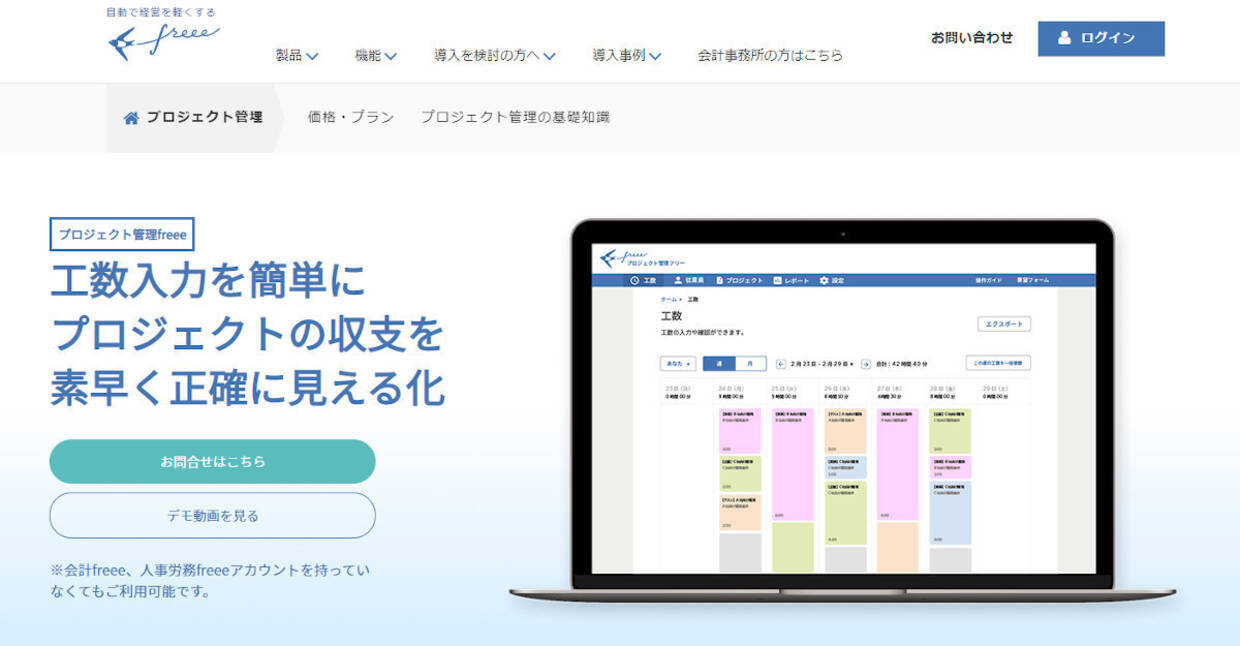Select the 月 view toggle in the laptop mockup
This screenshot has height=646, width=1240.
tap(751, 364)
